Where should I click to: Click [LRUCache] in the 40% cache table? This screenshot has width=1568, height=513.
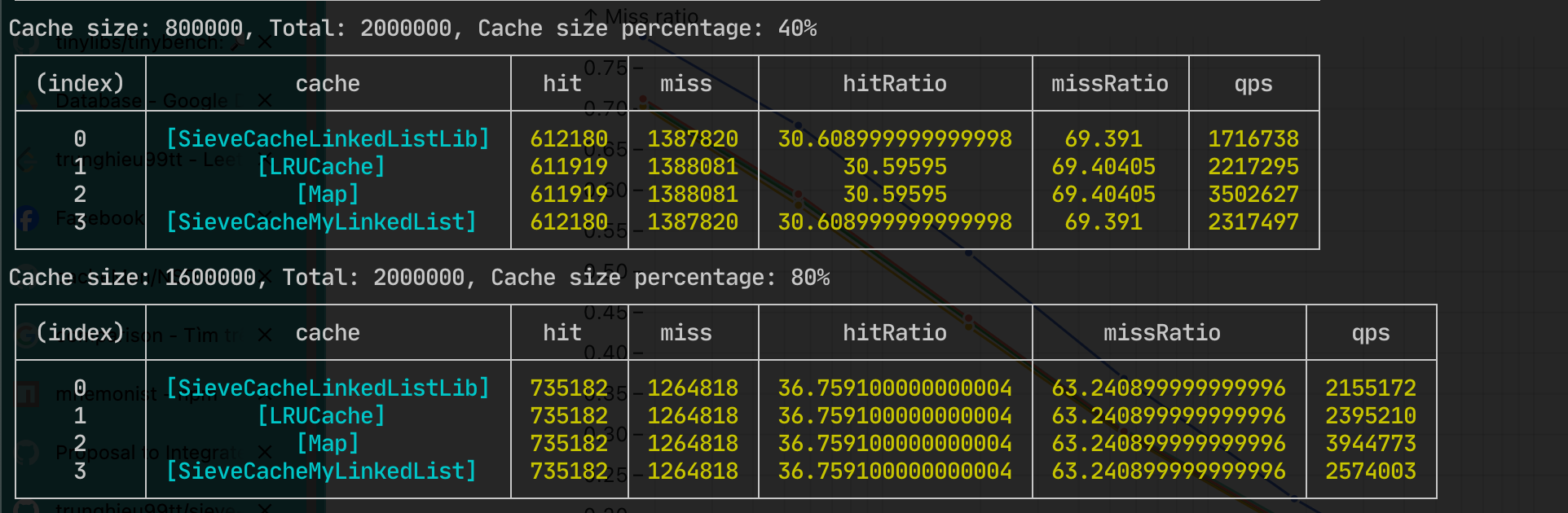point(321,167)
